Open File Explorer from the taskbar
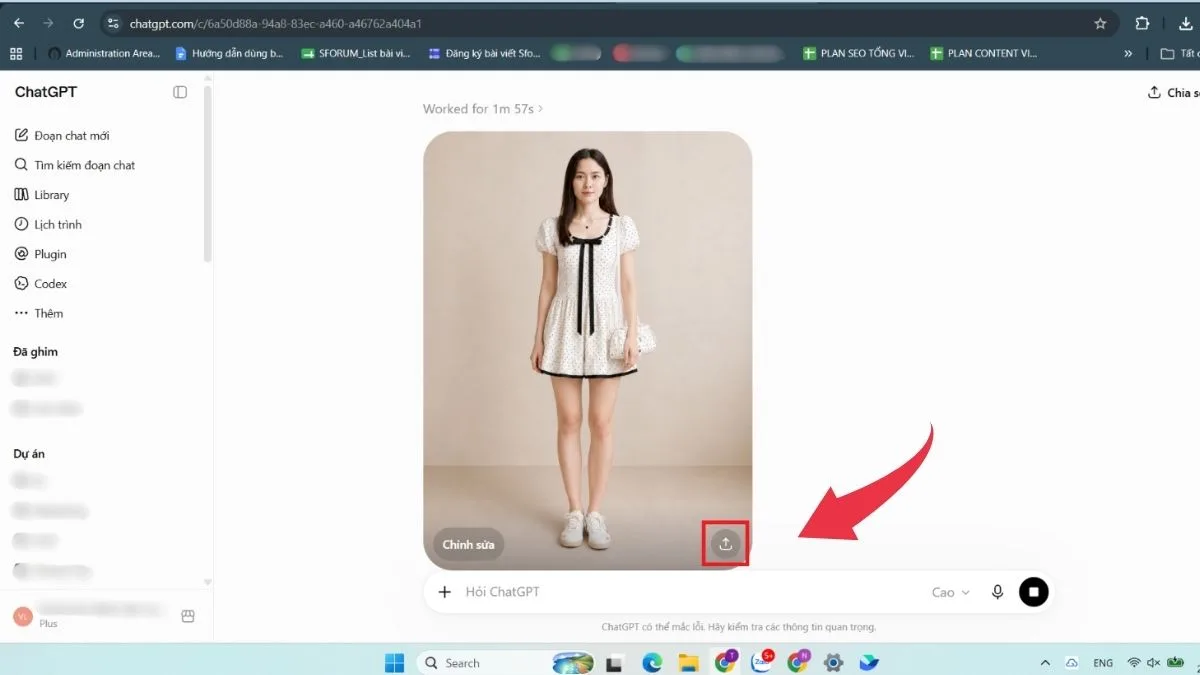The image size is (1200, 675). coord(688,662)
